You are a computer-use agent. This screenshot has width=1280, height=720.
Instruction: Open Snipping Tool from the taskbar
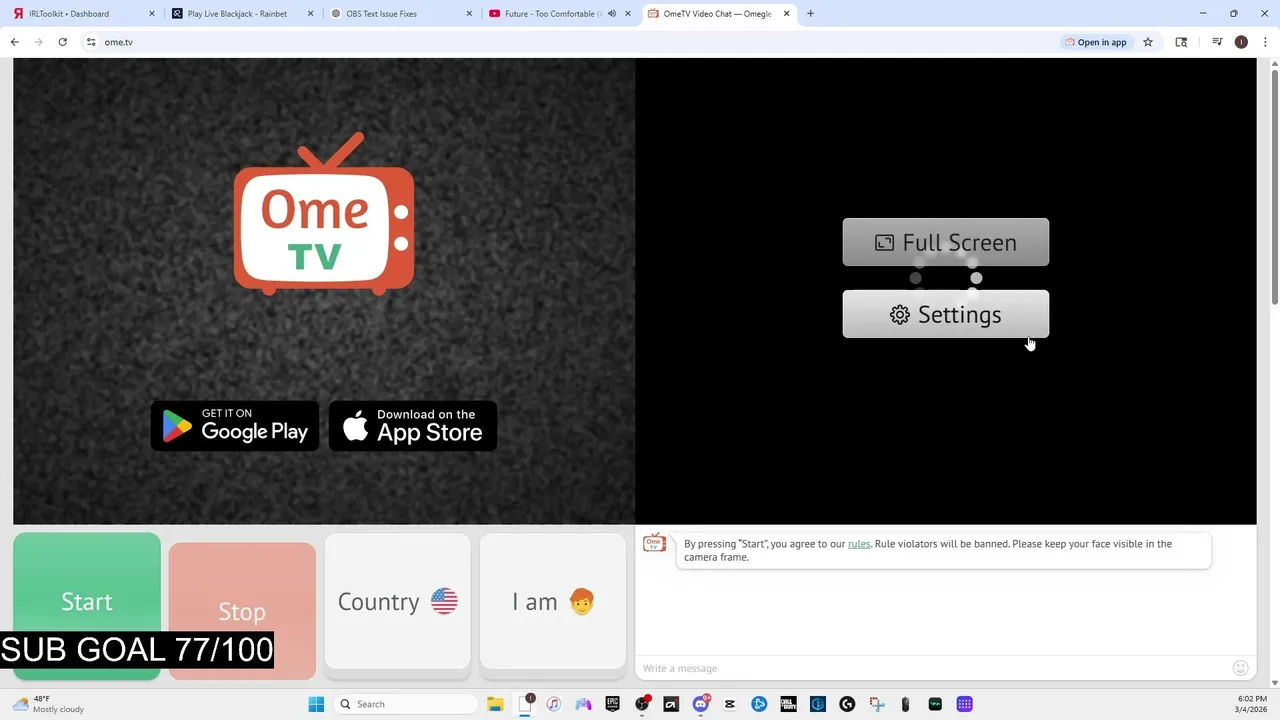[x=877, y=704]
